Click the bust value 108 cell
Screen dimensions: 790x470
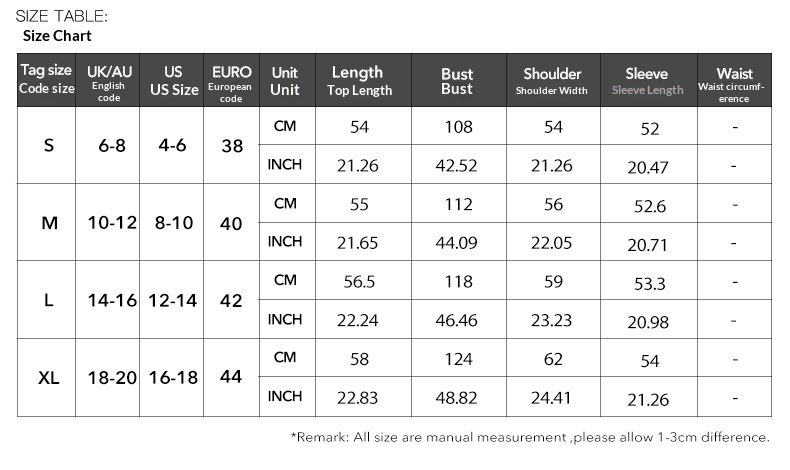click(457, 127)
